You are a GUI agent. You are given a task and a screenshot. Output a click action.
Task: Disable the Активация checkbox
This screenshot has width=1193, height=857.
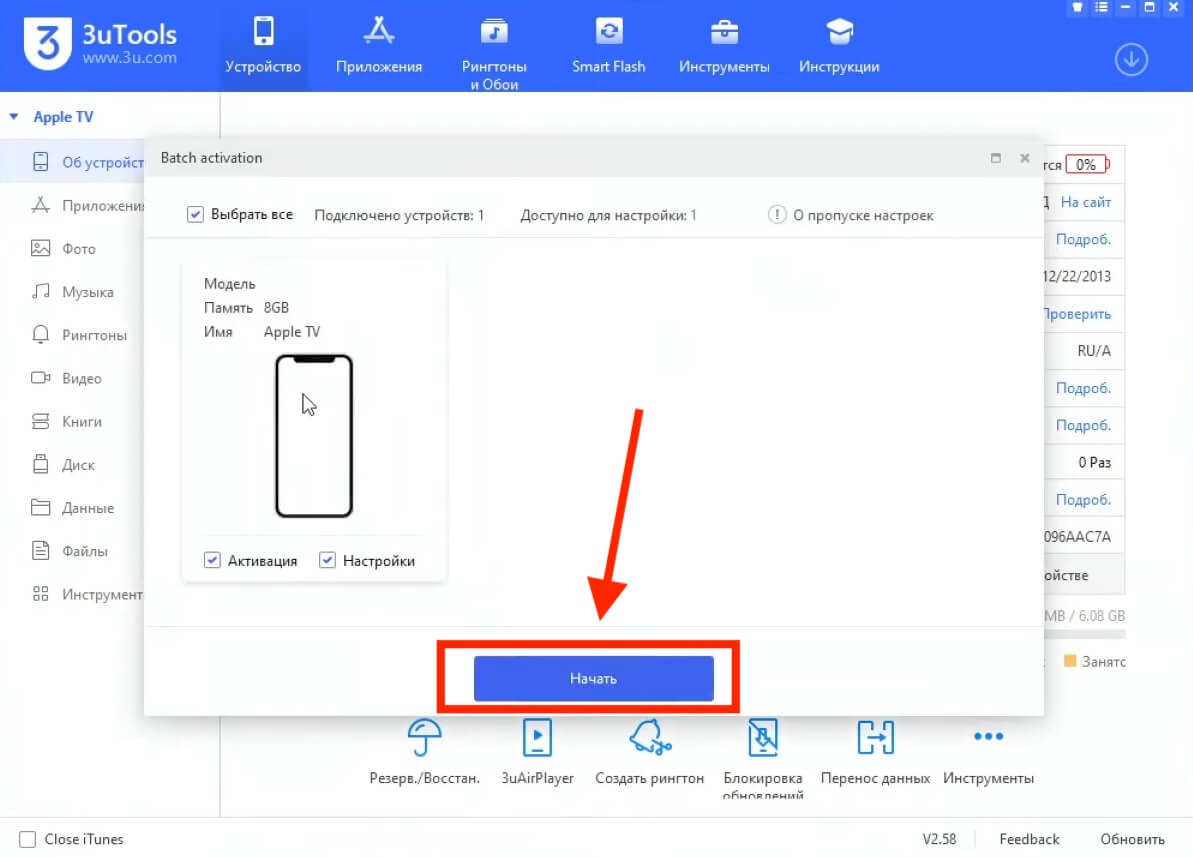pyautogui.click(x=212, y=560)
